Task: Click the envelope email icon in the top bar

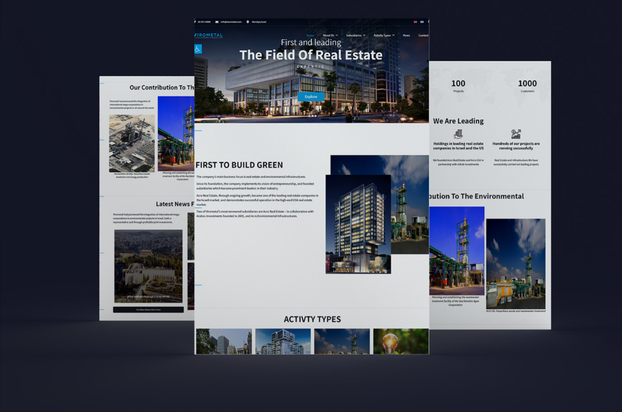Action: [x=217, y=22]
